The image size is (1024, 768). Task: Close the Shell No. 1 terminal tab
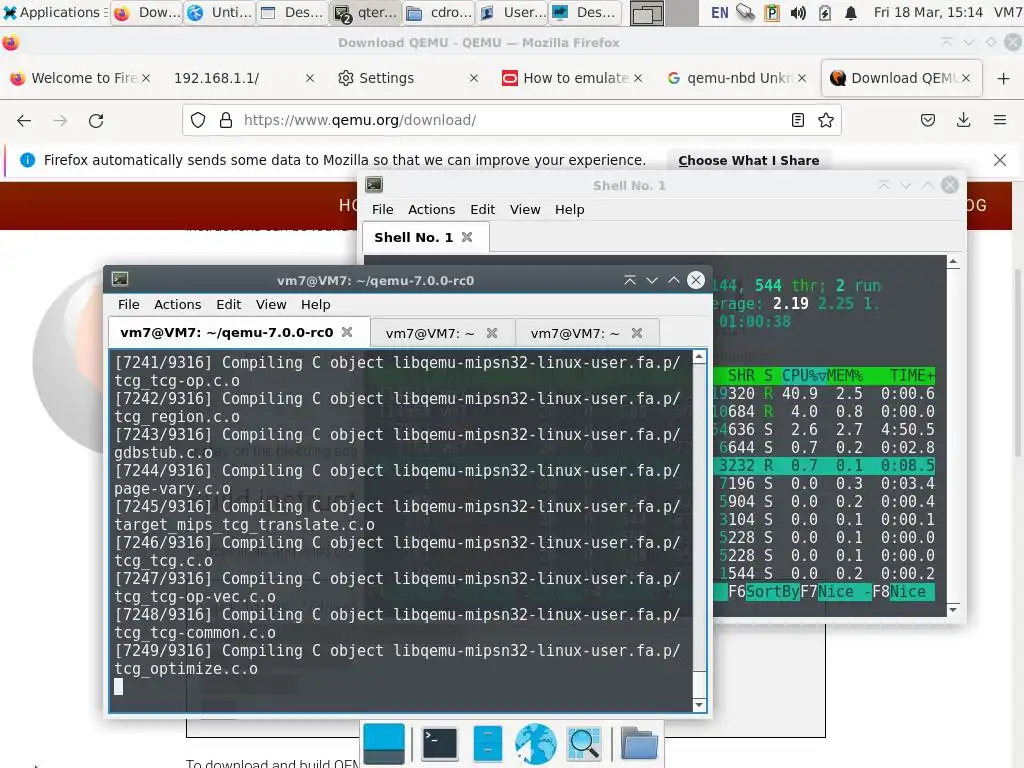pyautogui.click(x=467, y=237)
